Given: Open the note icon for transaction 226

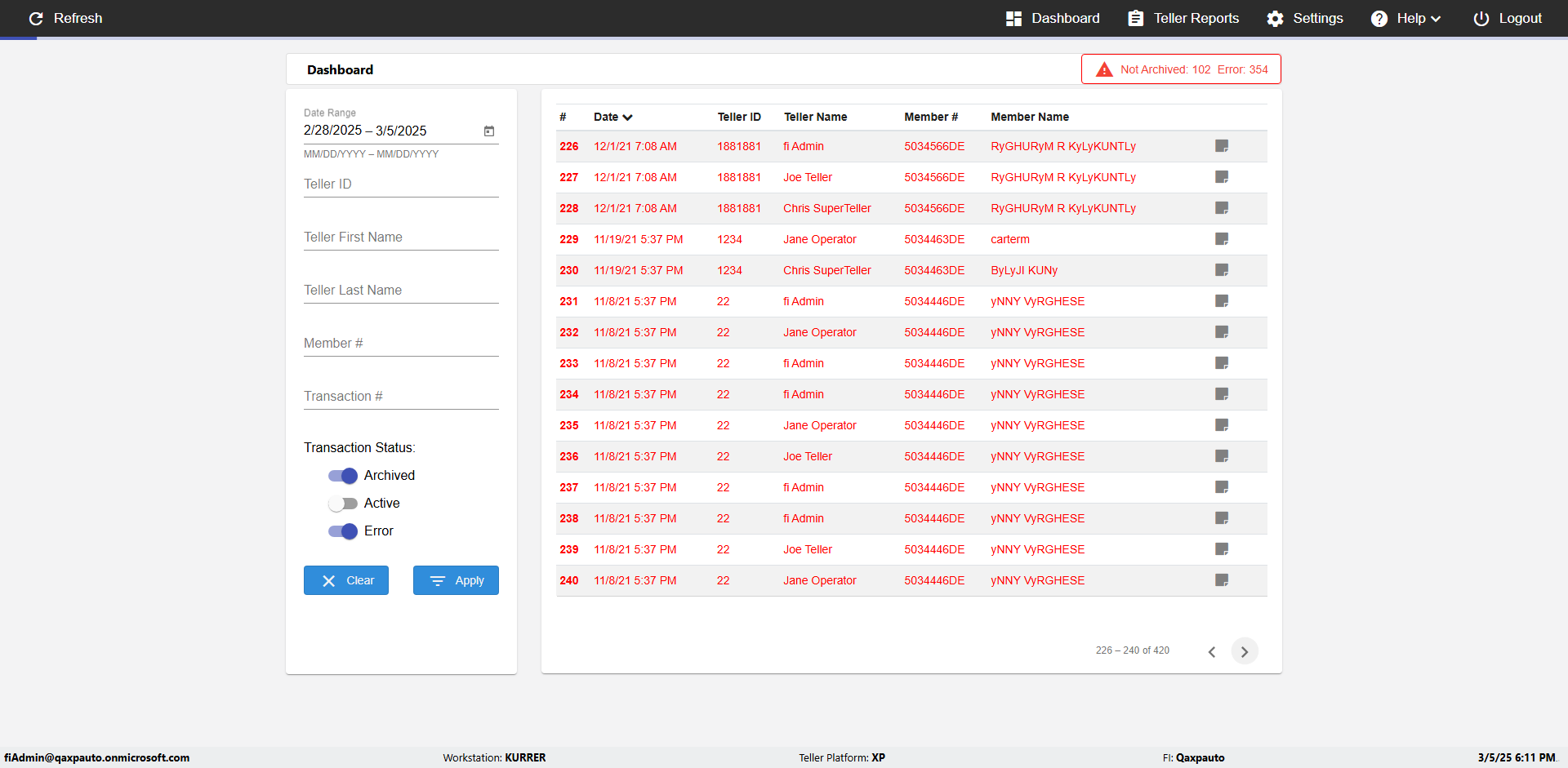Looking at the screenshot, I should point(1222,146).
